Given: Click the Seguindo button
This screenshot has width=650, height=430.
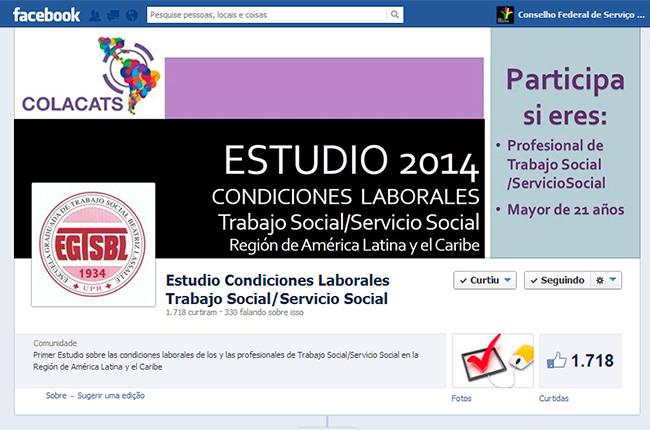Looking at the screenshot, I should [x=557, y=280].
